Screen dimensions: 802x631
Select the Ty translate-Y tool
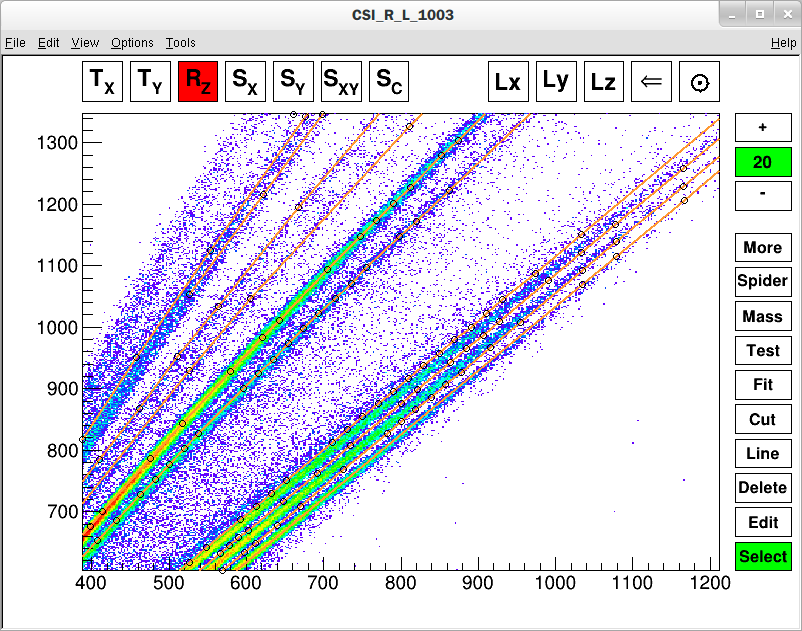(x=150, y=82)
